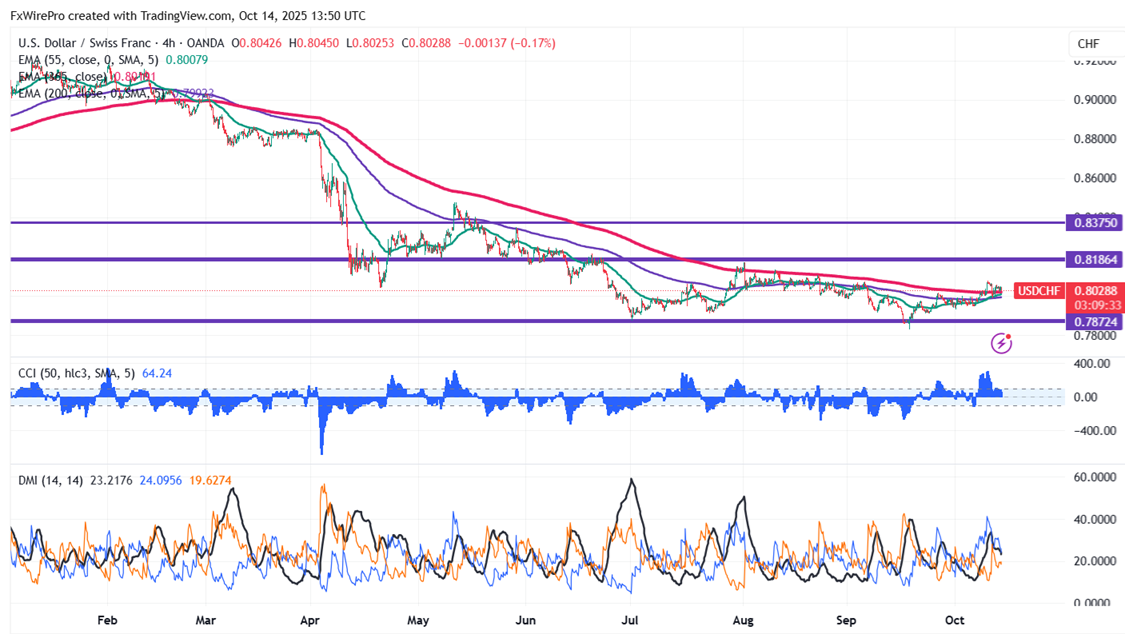
Task: Click the EMA (55, close, 0, SMA, 5) legend
Action: [x=88, y=60]
